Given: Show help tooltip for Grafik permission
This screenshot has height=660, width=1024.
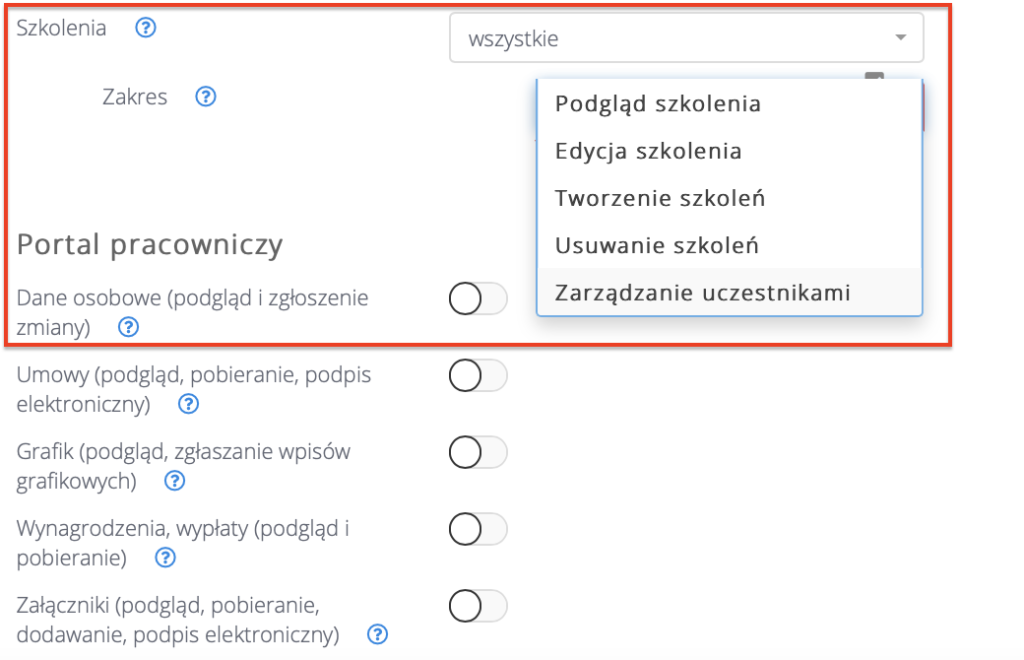Looking at the screenshot, I should [x=174, y=482].
